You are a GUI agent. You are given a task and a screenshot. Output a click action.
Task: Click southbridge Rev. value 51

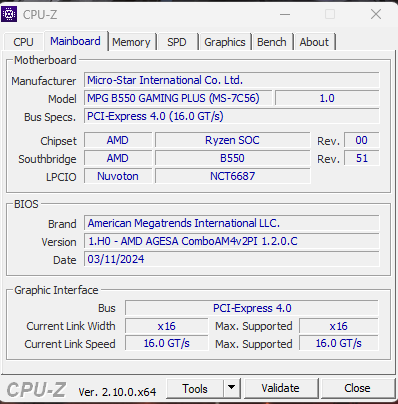pos(362,158)
